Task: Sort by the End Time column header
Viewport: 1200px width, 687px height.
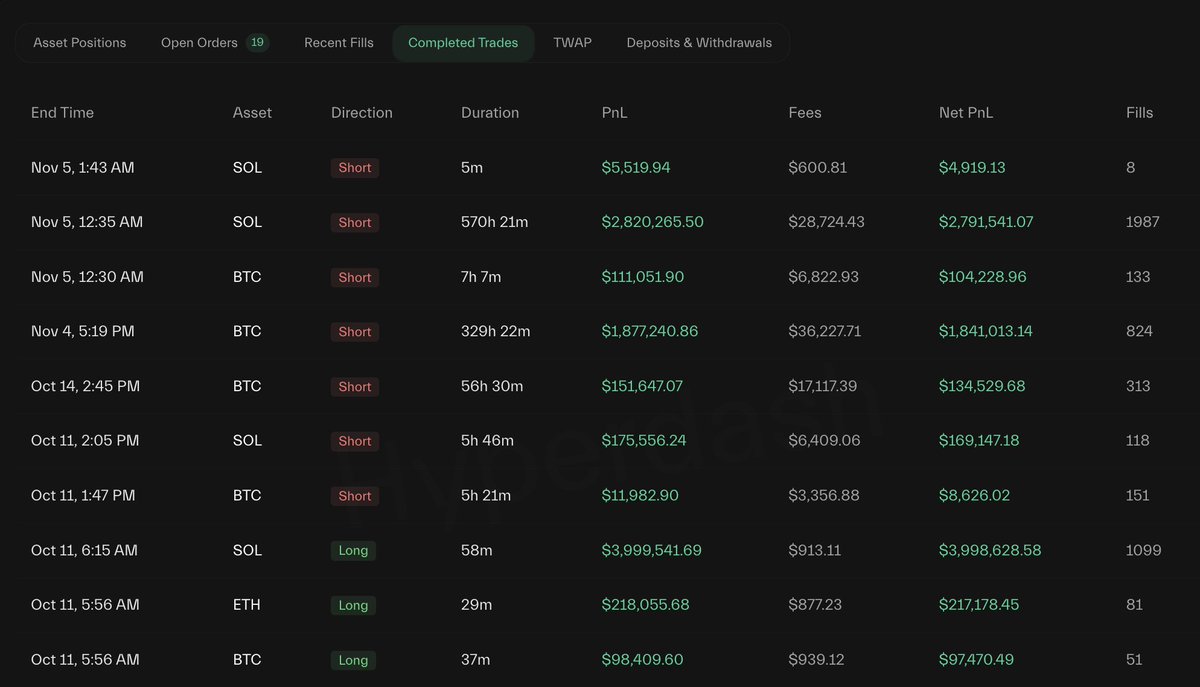Action: [62, 113]
